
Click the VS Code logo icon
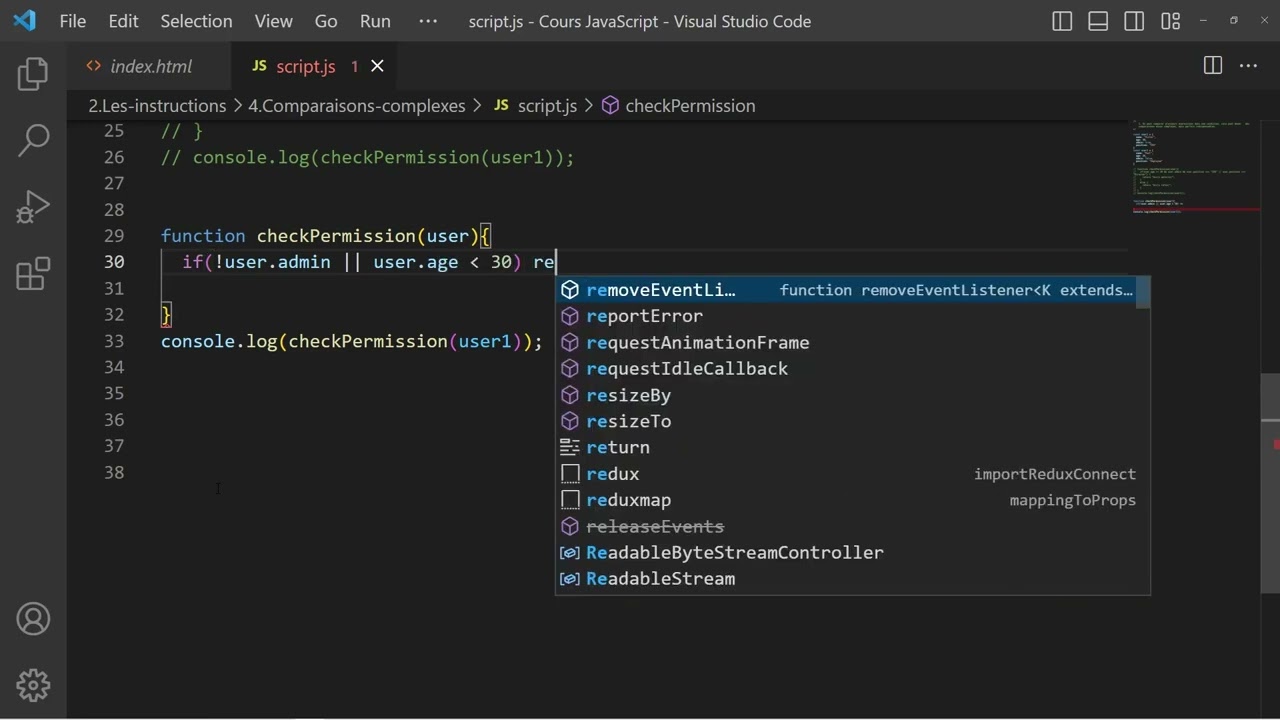[24, 21]
